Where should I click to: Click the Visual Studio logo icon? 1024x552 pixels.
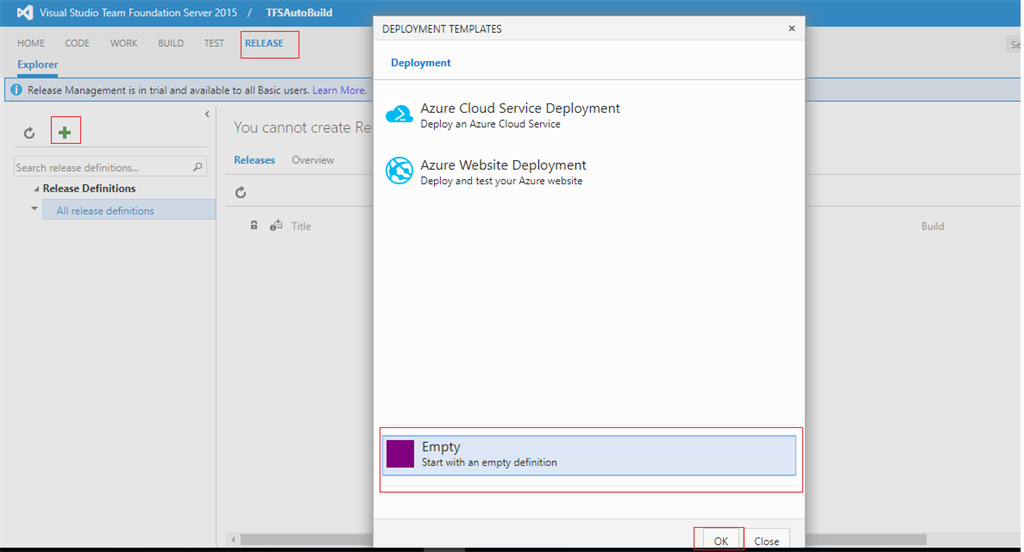click(x=24, y=13)
